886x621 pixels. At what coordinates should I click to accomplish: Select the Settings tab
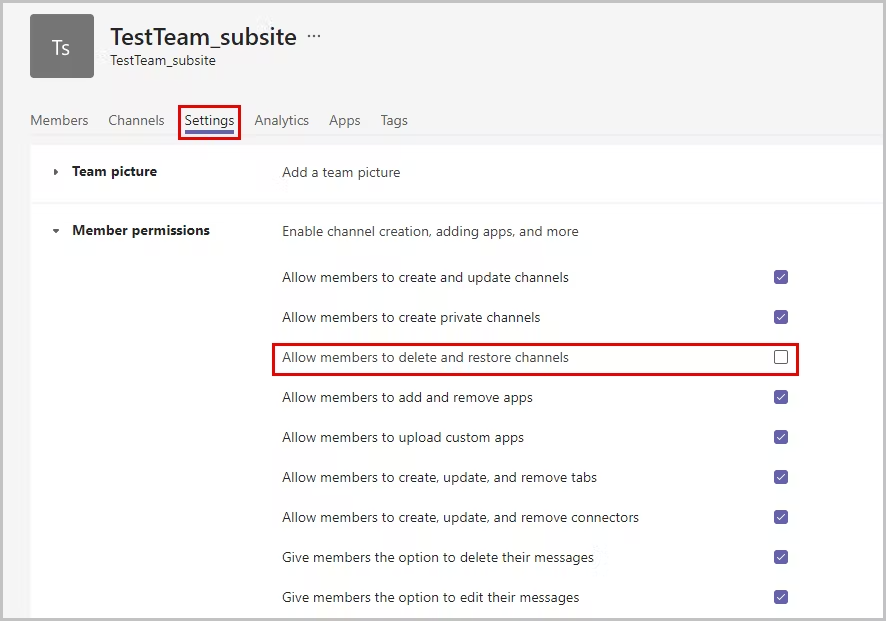click(x=209, y=121)
